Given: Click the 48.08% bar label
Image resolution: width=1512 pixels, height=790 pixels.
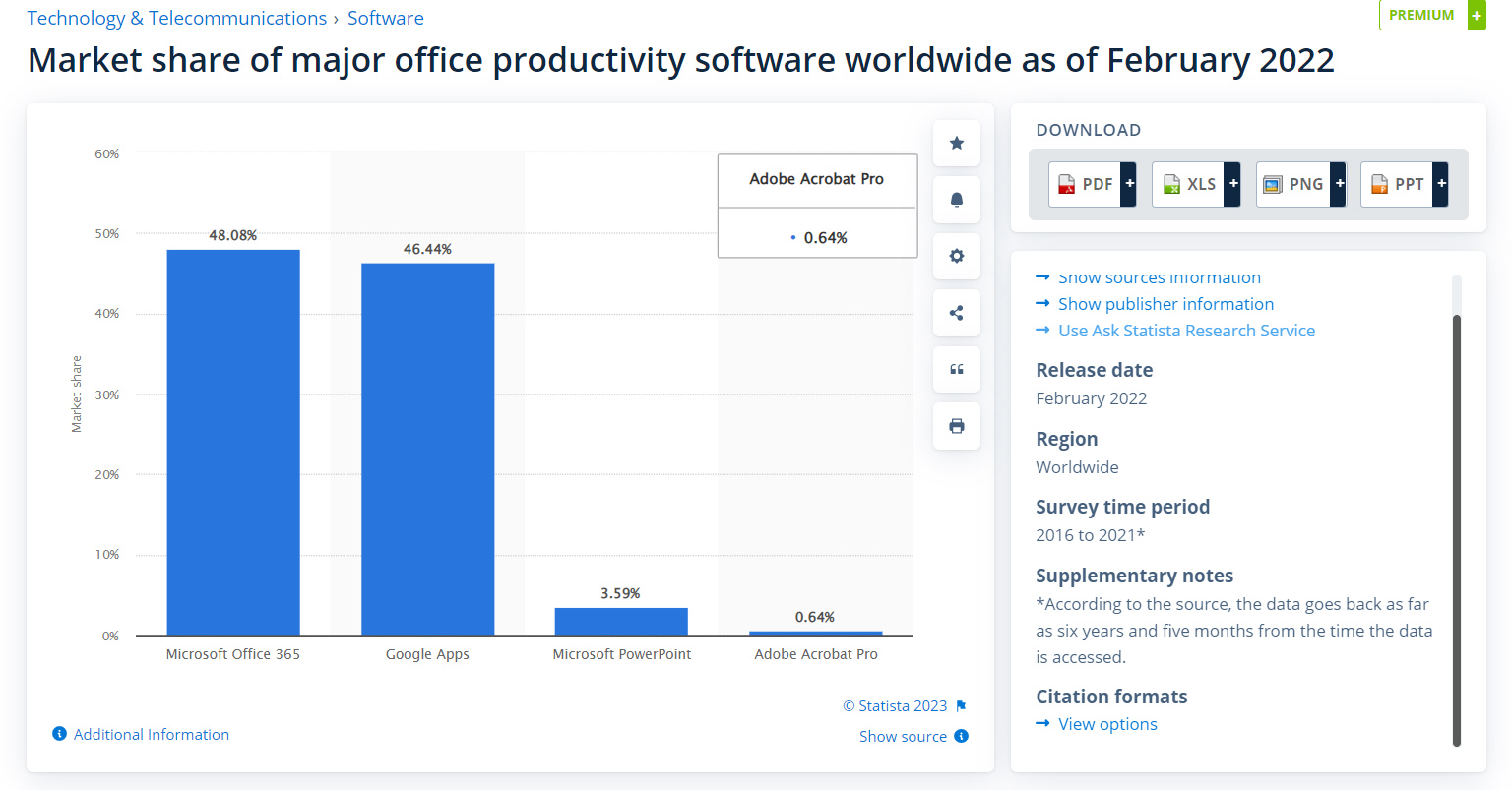Looking at the screenshot, I should click(x=233, y=235).
